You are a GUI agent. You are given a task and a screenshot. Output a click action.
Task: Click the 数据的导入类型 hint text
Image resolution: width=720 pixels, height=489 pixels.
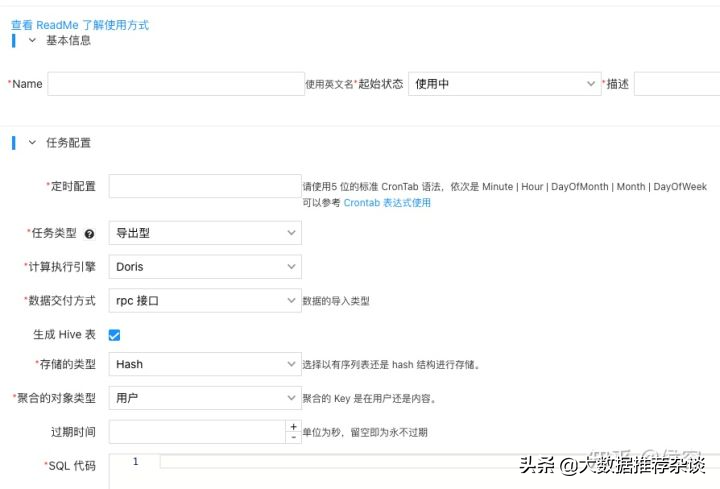336,301
